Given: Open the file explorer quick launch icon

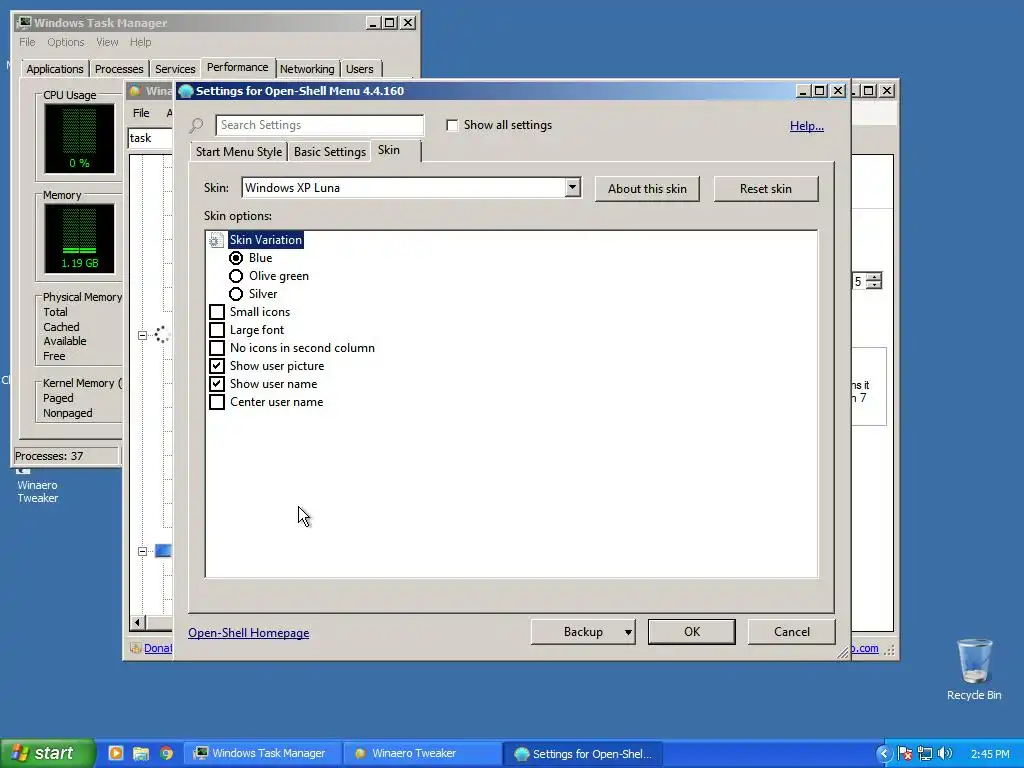Looking at the screenshot, I should (141, 753).
